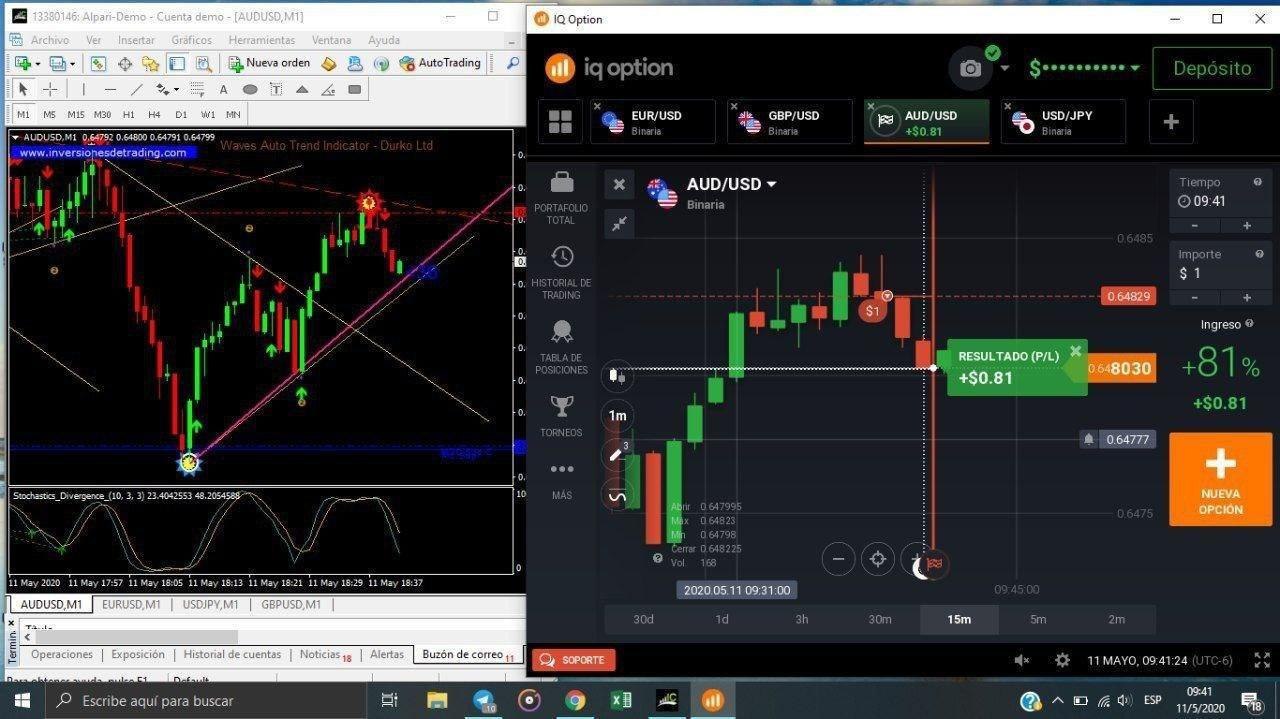The image size is (1280, 719).
Task: Open MetaTrader profiles icon
Action: (58, 63)
